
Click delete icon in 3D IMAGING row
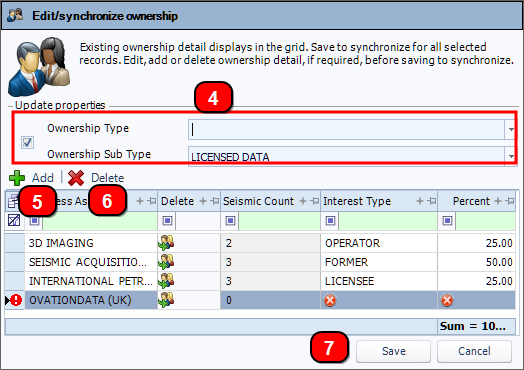click(166, 243)
